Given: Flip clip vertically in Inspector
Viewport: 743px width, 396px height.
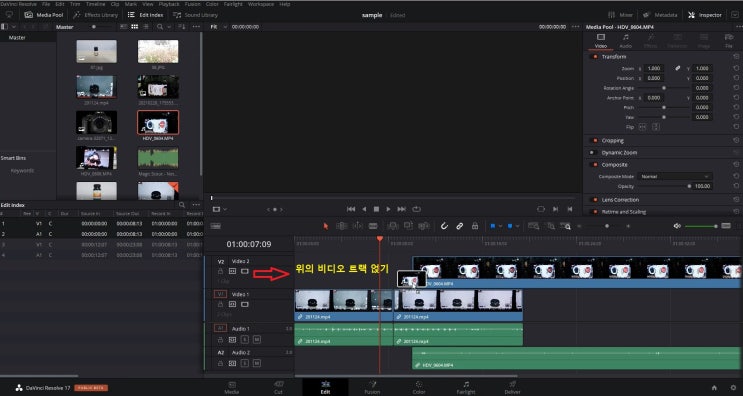Looking at the screenshot, I should tap(656, 127).
